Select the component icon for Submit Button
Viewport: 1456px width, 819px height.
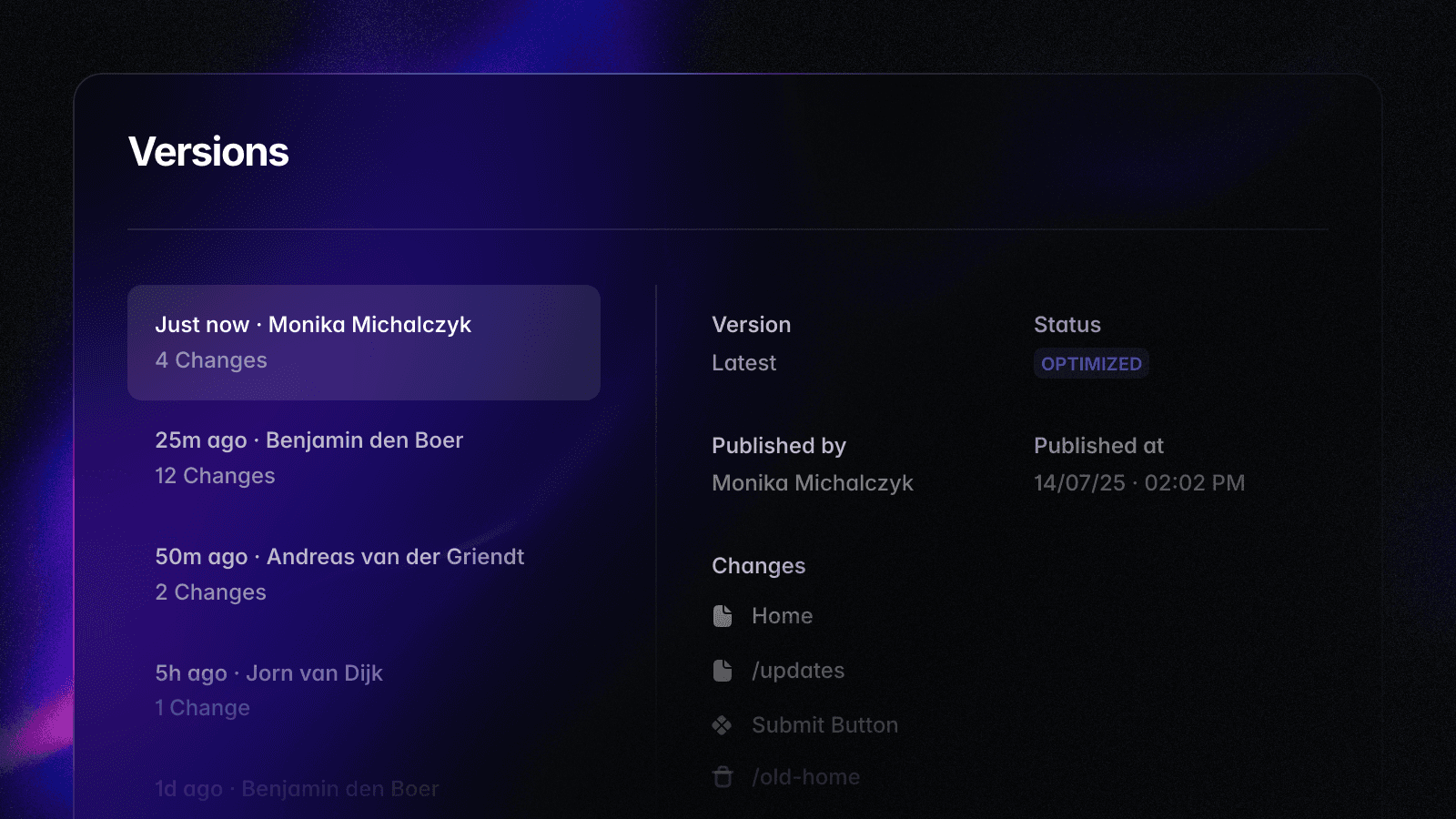[x=723, y=725]
